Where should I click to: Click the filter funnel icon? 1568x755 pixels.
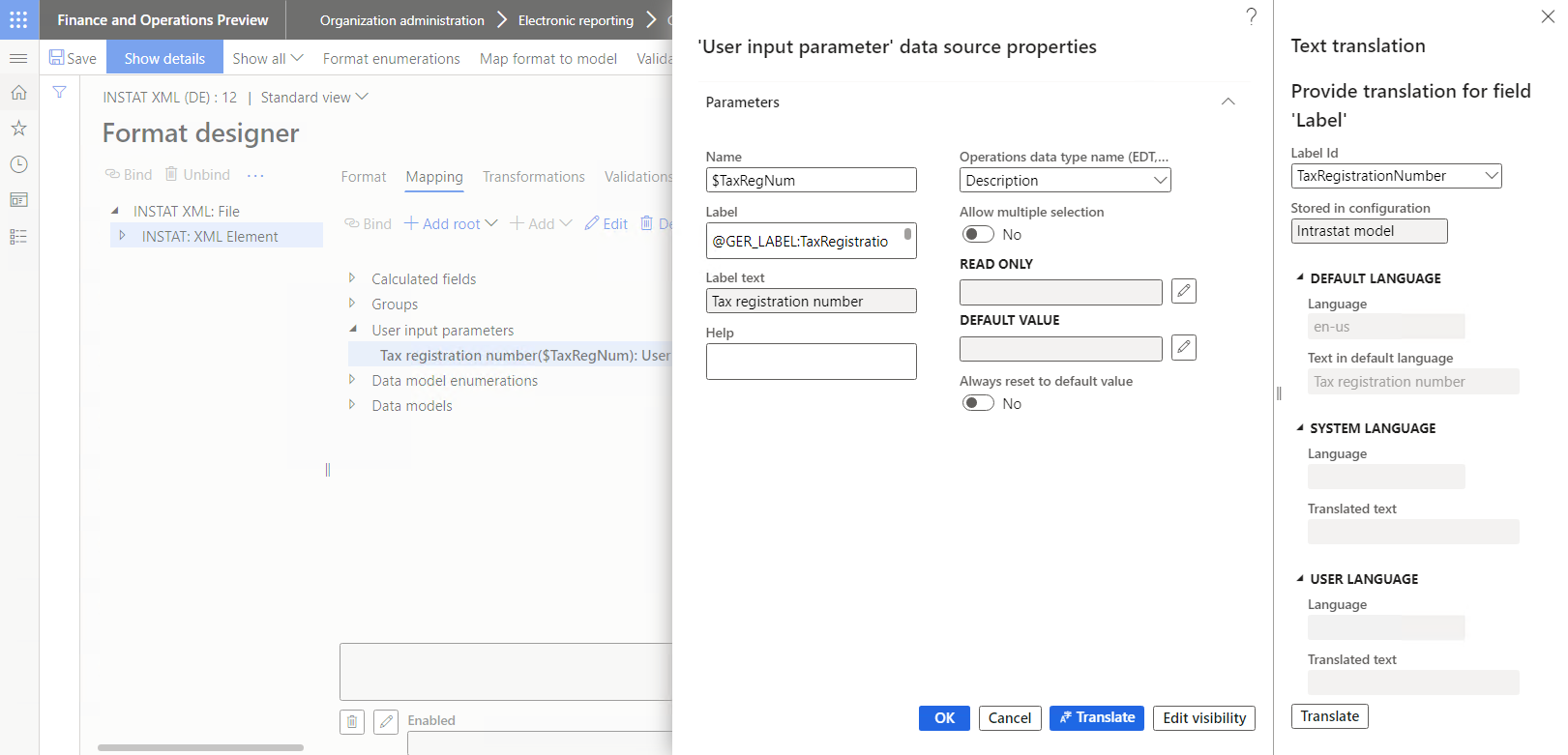click(x=60, y=93)
